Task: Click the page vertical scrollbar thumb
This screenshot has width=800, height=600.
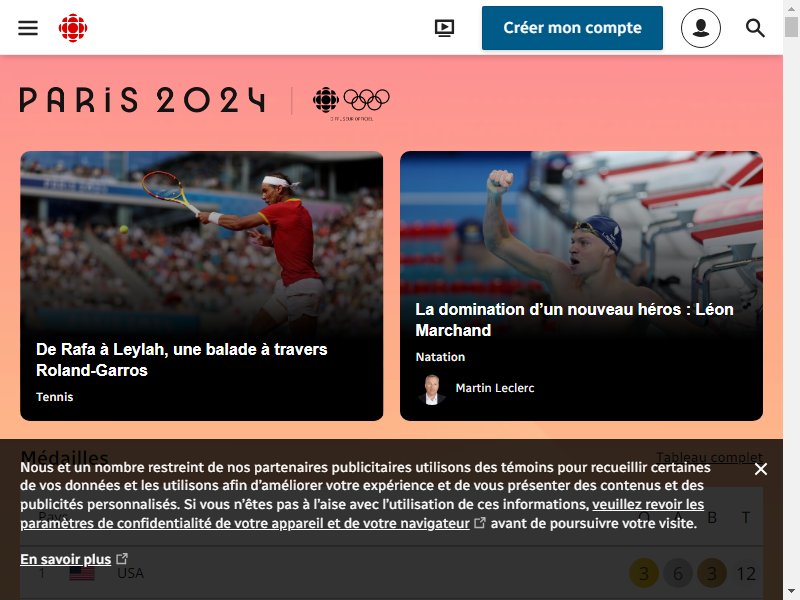Action: point(791,27)
